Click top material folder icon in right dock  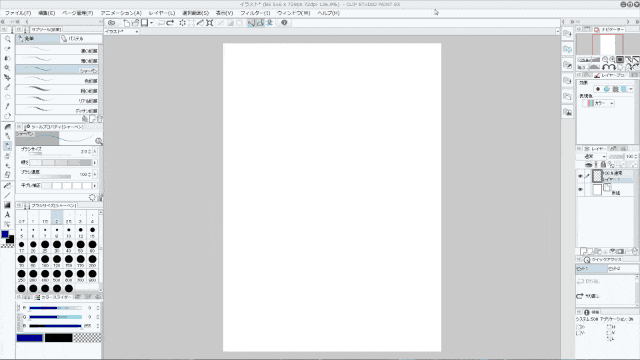567,33
